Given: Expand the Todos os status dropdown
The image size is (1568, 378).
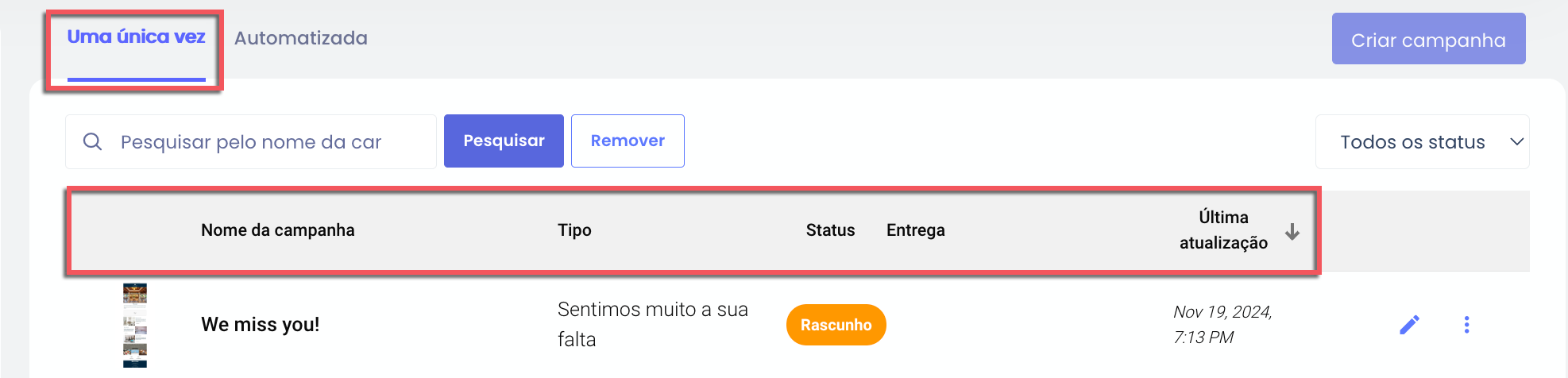Looking at the screenshot, I should coord(1422,142).
